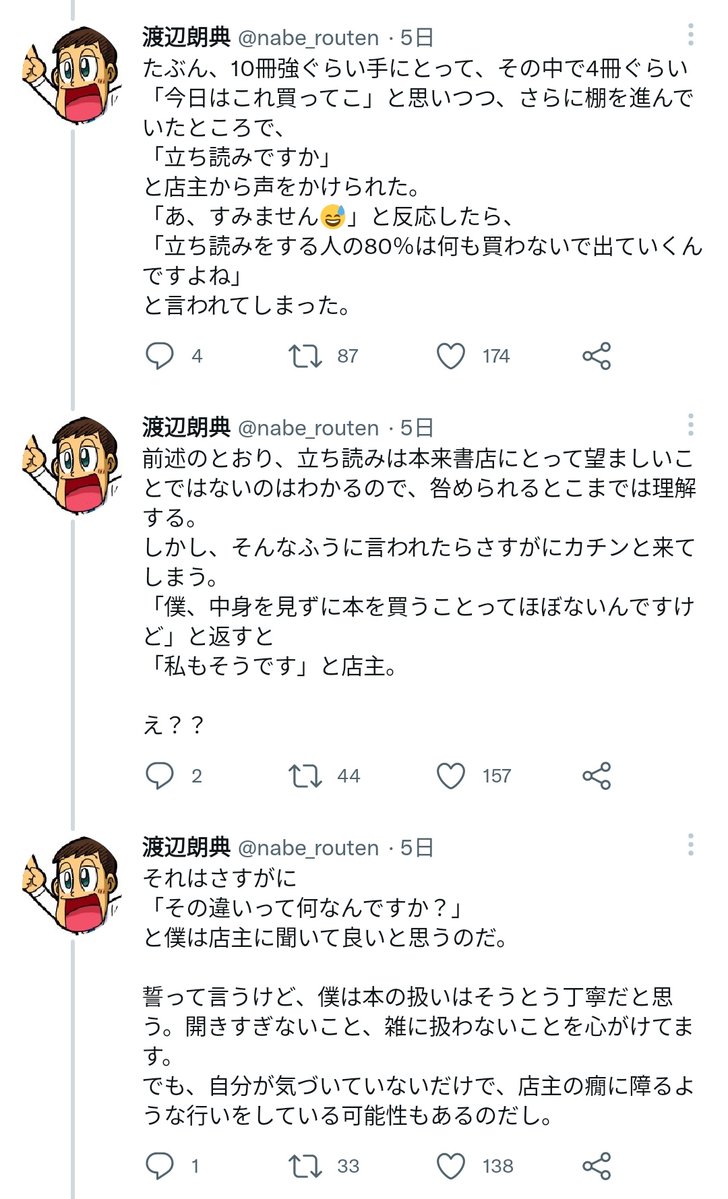Like the tweet with 157 likes

[x=452, y=775]
